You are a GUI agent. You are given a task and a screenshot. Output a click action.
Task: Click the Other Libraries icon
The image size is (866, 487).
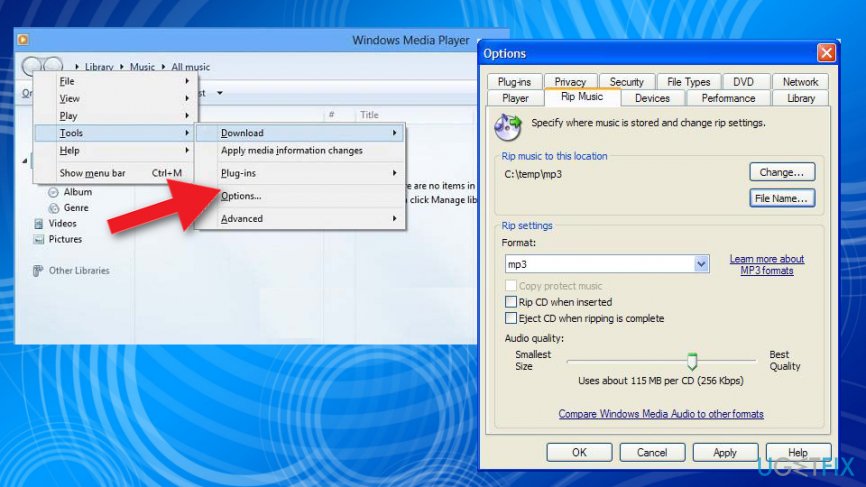tap(38, 271)
